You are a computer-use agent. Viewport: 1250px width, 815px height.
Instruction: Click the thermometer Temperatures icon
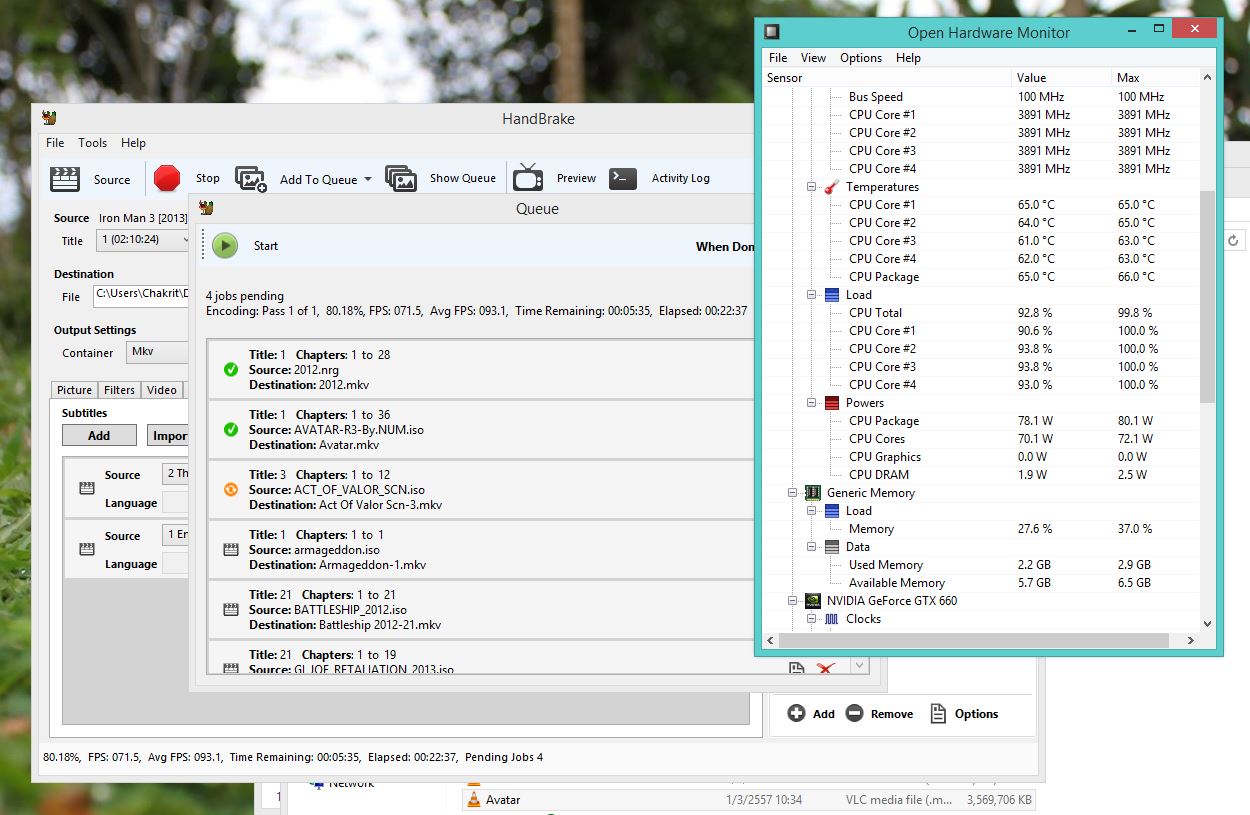point(832,187)
